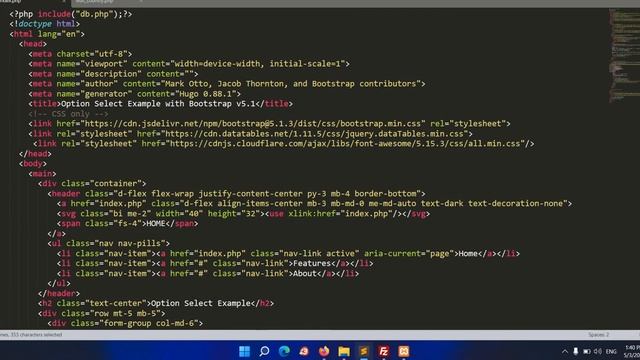The width and height of the screenshot is (640, 360).
Task: Switch to Sublime Text taskbar icon
Action: click(x=364, y=351)
